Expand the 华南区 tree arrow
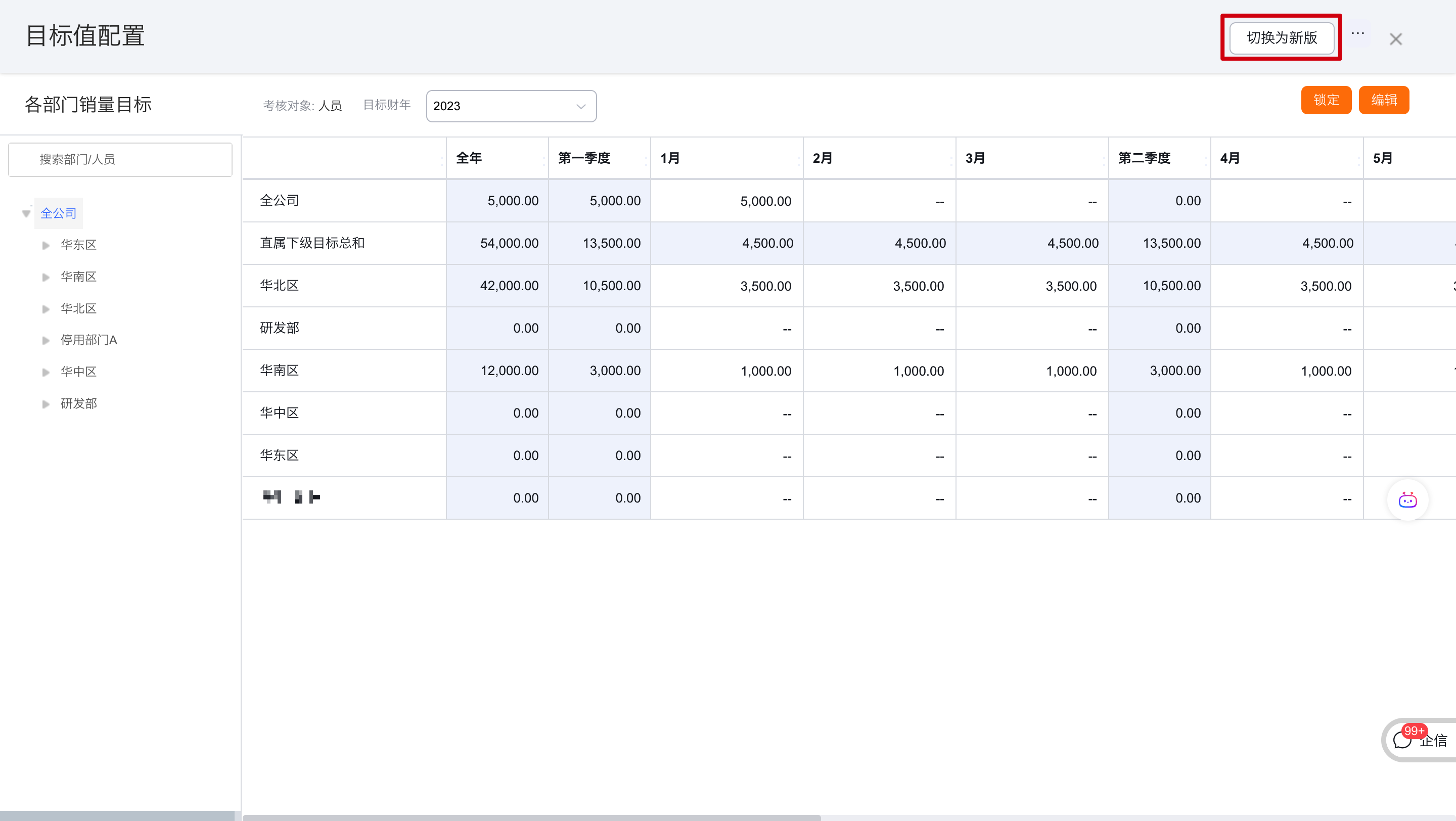 [46, 277]
